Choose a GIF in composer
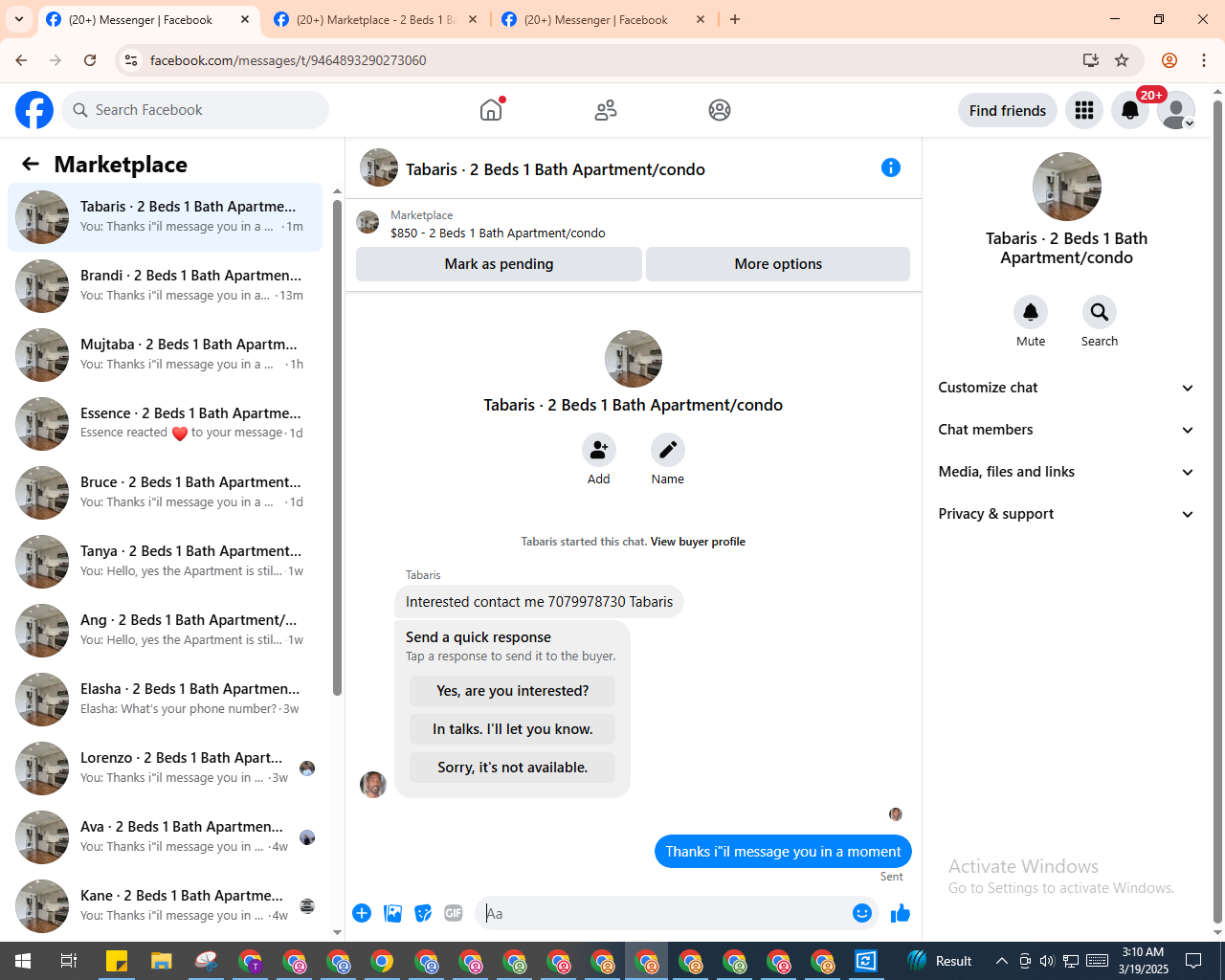The width and height of the screenshot is (1225, 980). pyautogui.click(x=454, y=913)
